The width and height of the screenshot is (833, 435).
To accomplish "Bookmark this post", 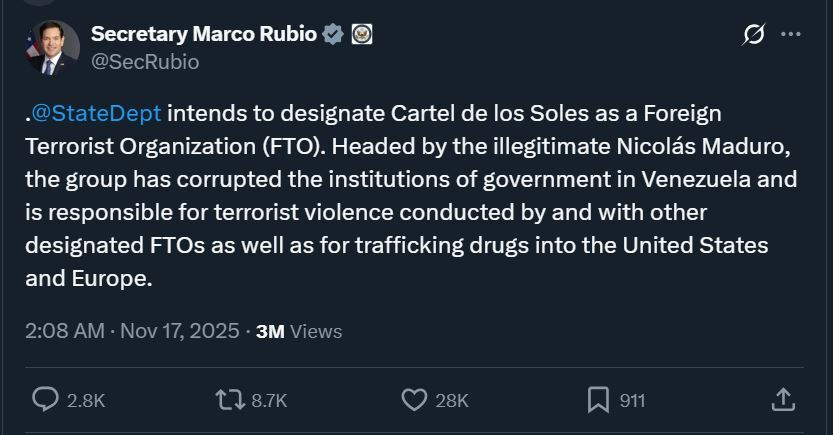I will (598, 400).
